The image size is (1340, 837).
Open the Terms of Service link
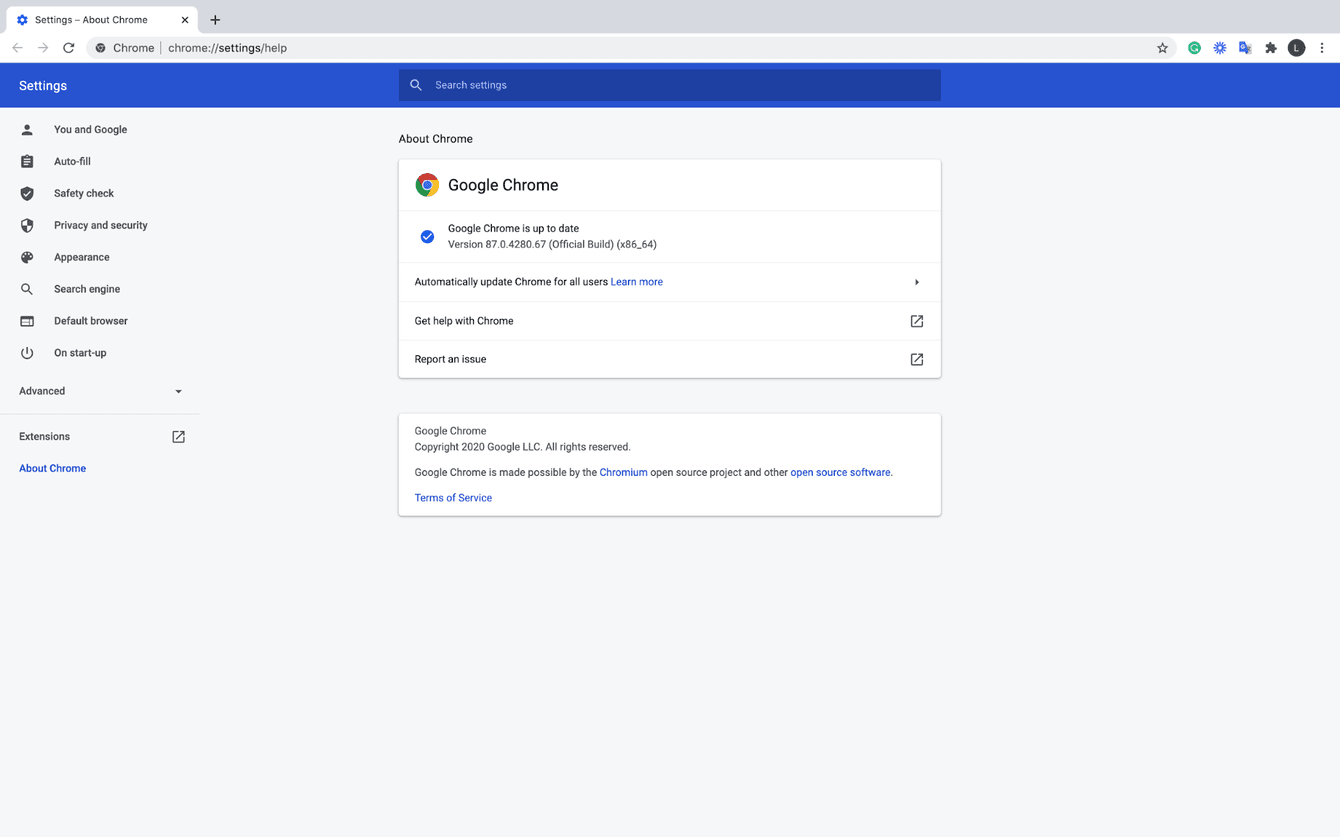click(x=453, y=497)
